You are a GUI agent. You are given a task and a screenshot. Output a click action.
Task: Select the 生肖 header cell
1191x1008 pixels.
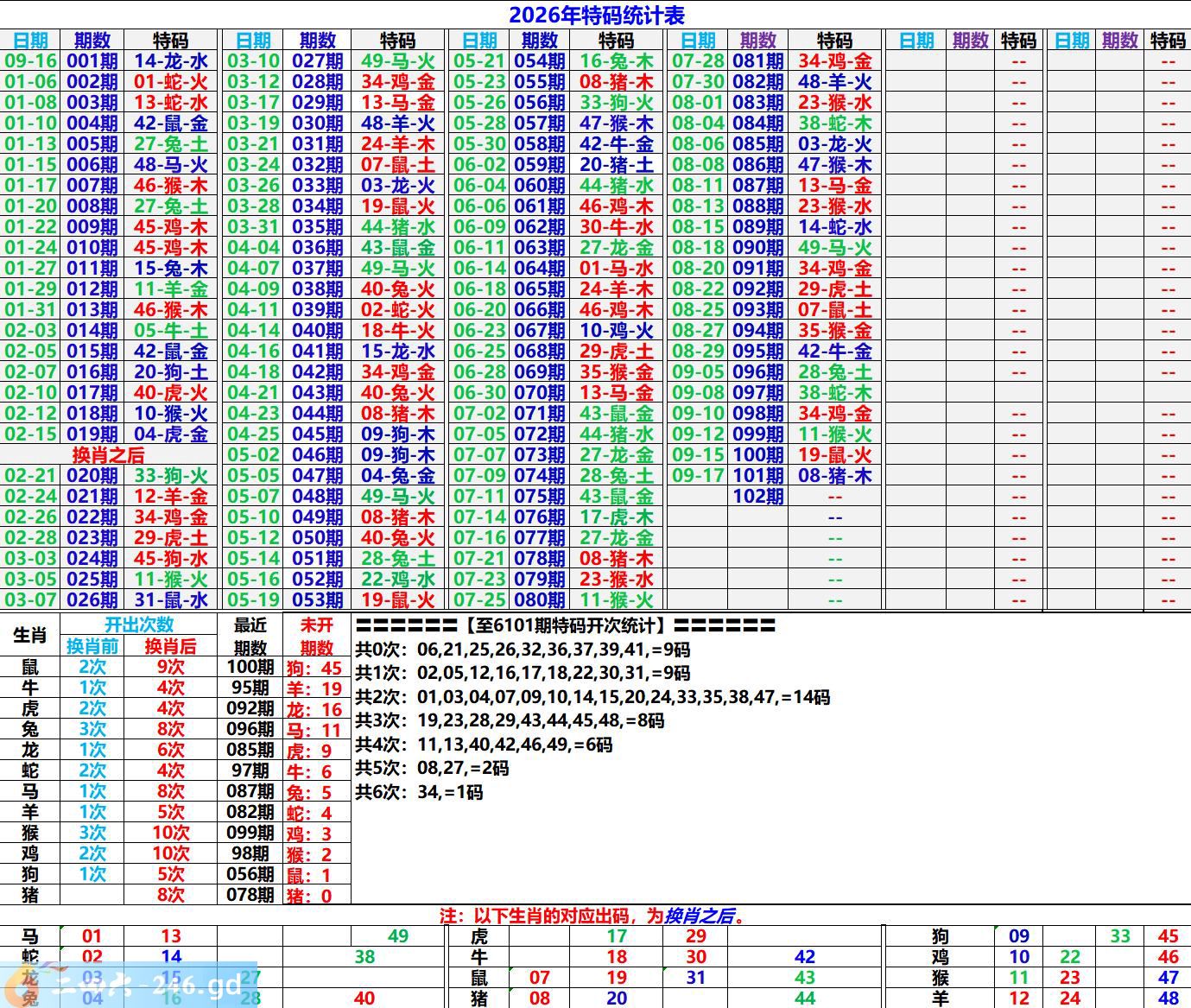pyautogui.click(x=29, y=636)
